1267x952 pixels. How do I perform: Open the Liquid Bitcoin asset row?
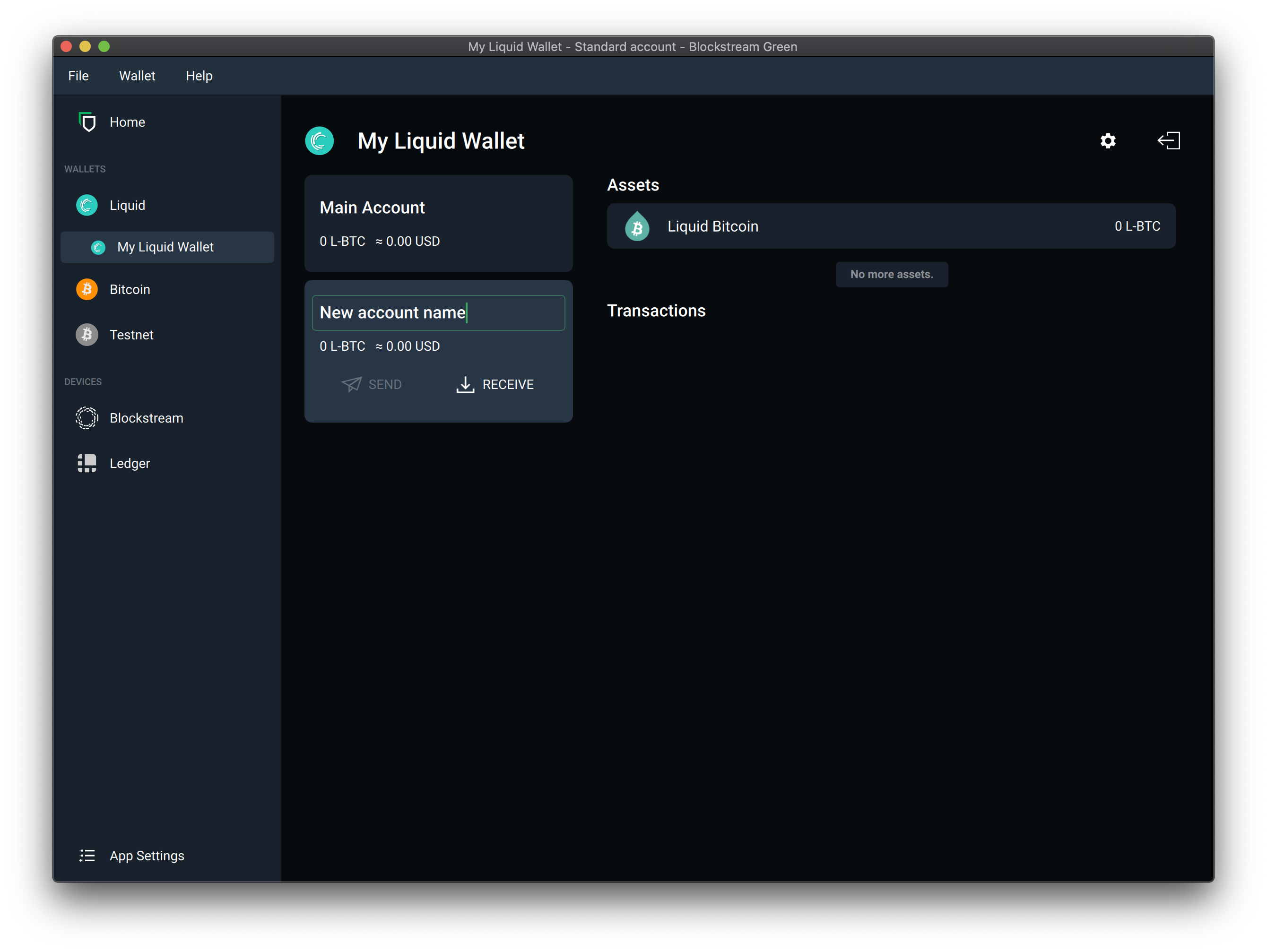point(891,226)
